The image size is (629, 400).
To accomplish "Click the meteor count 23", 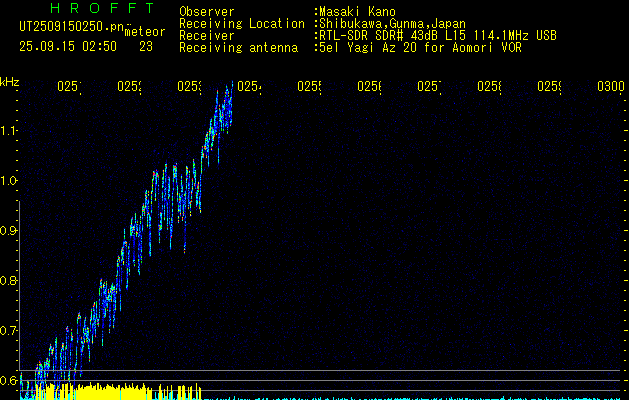I will pyautogui.click(x=146, y=47).
